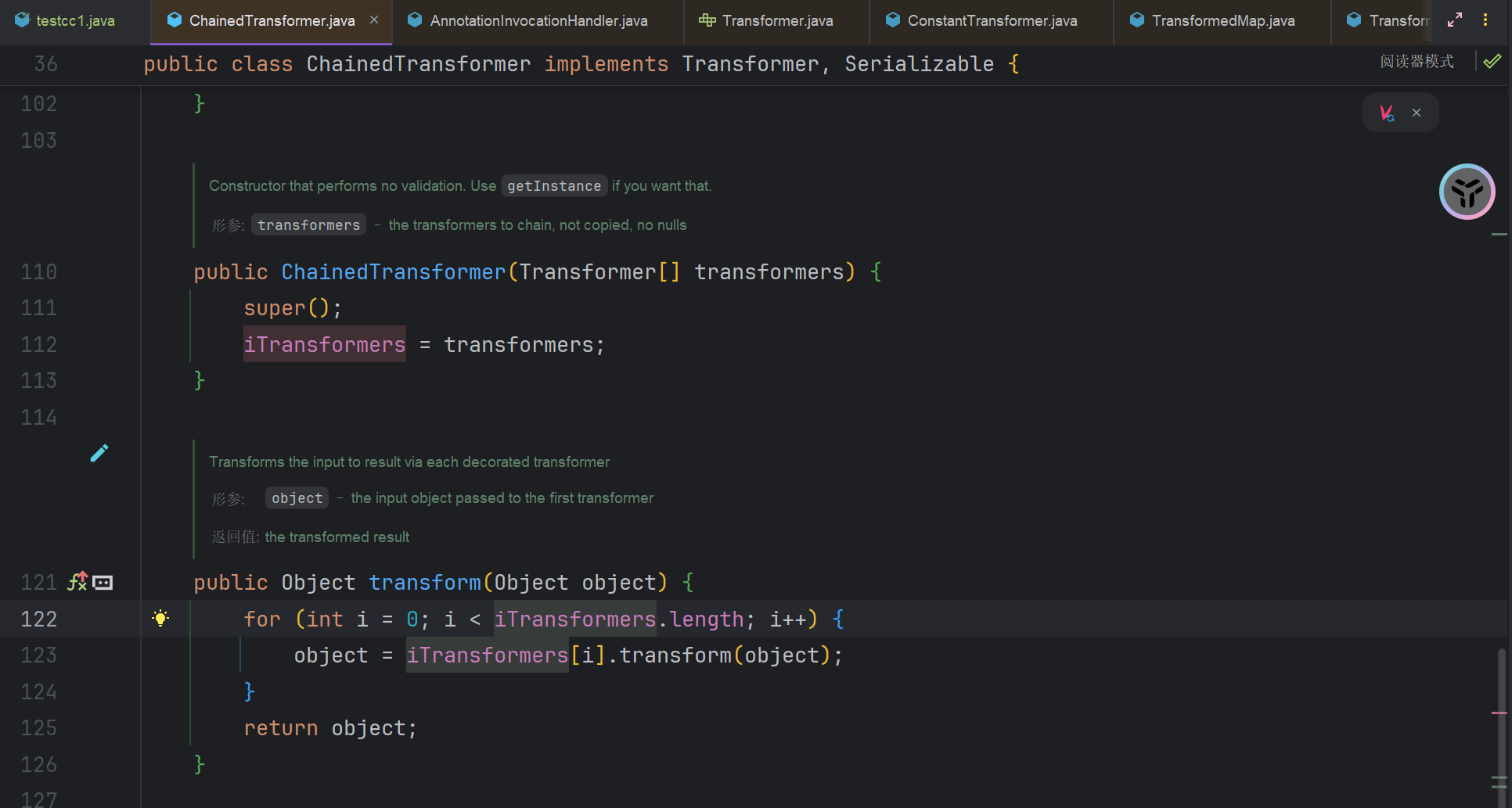
Task: Select the ConstantTransformer.java tab
Action: pos(992,21)
